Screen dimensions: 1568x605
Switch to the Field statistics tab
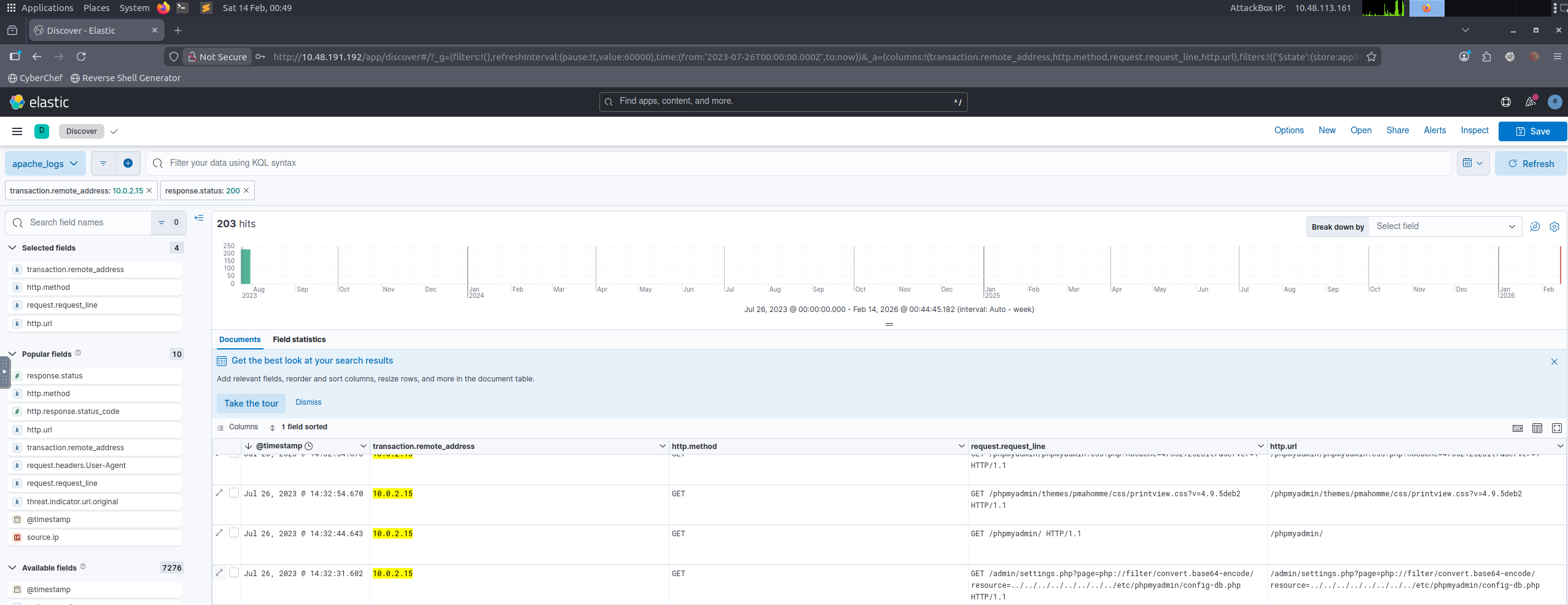click(299, 340)
